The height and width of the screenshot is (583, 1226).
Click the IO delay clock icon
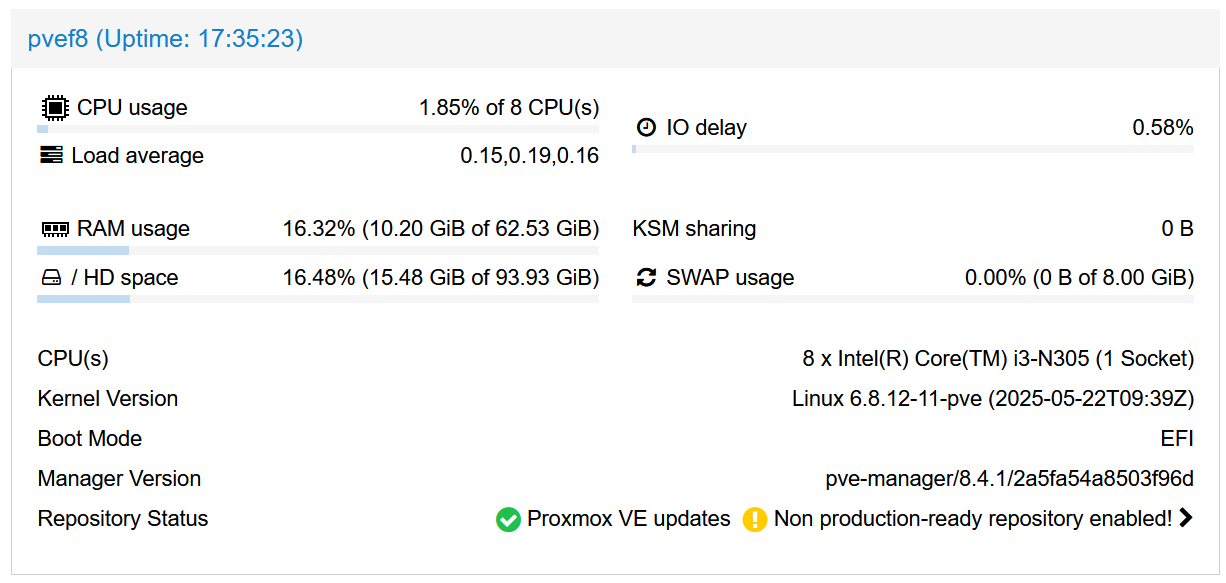pos(647,128)
